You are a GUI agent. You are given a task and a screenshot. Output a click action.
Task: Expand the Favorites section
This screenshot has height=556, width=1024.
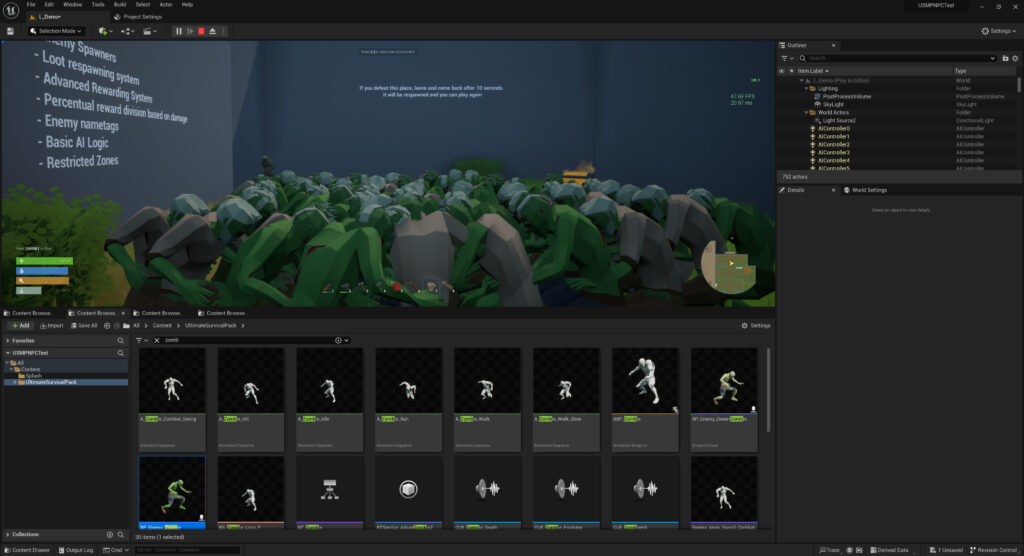(8, 340)
